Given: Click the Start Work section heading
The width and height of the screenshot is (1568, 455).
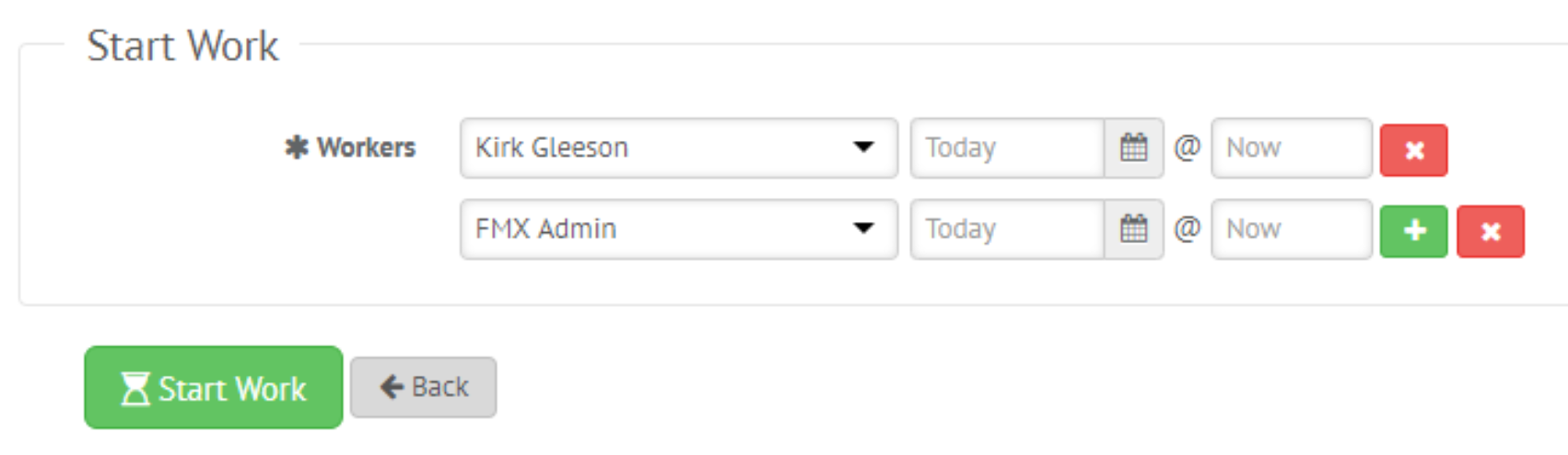Looking at the screenshot, I should click(182, 45).
